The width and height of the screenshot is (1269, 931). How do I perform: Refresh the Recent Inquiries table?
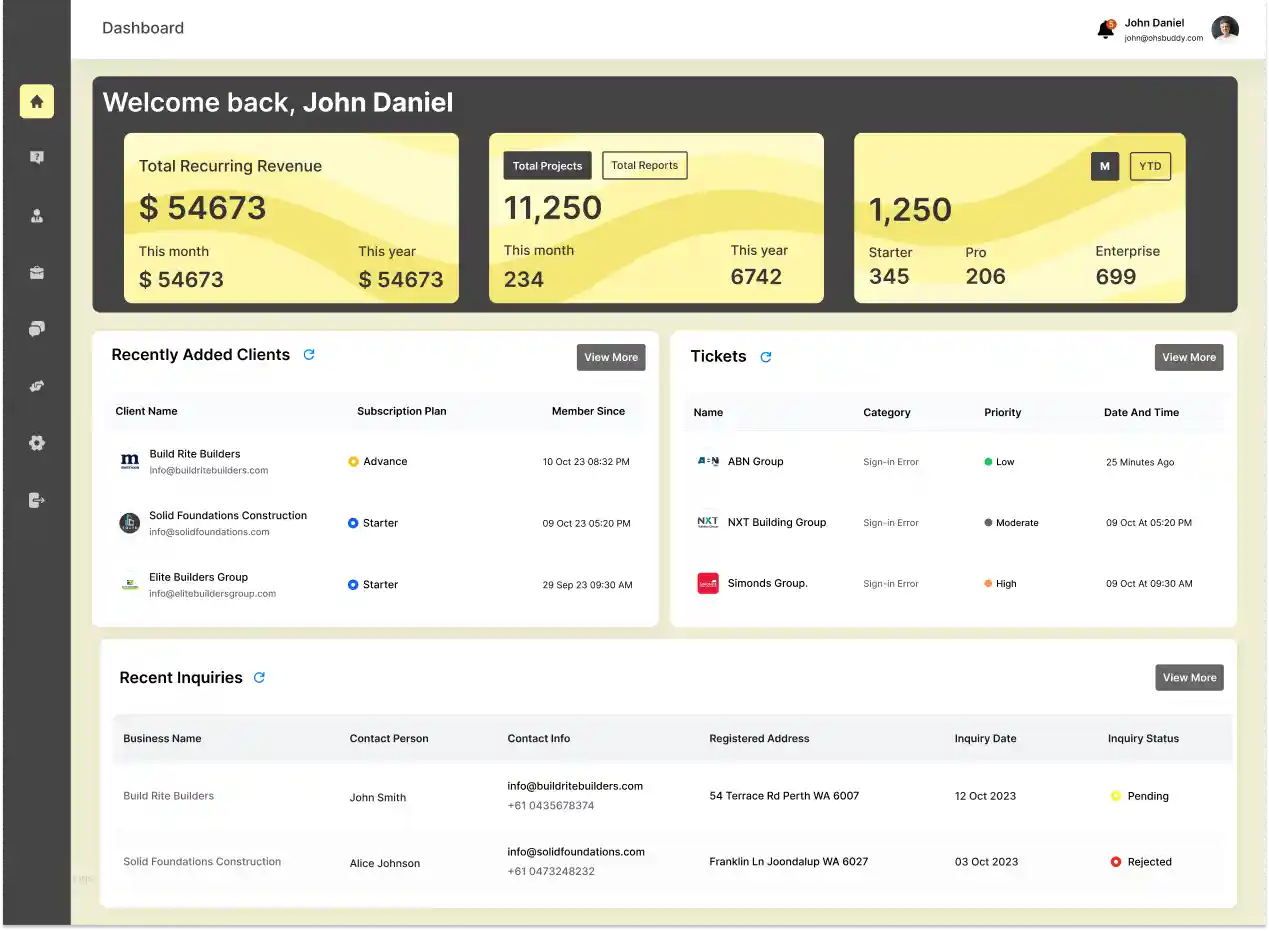coord(259,678)
